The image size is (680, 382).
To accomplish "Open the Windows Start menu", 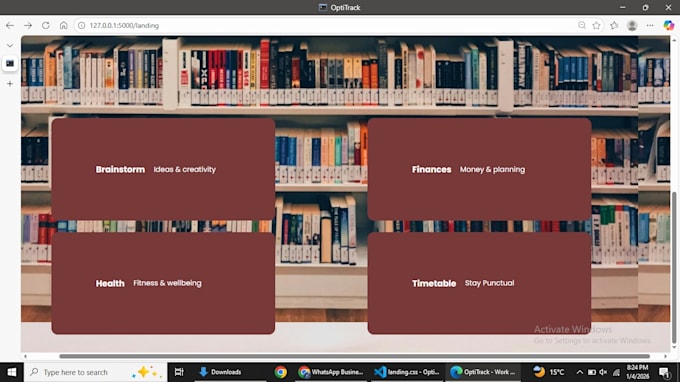I will (x=12, y=372).
